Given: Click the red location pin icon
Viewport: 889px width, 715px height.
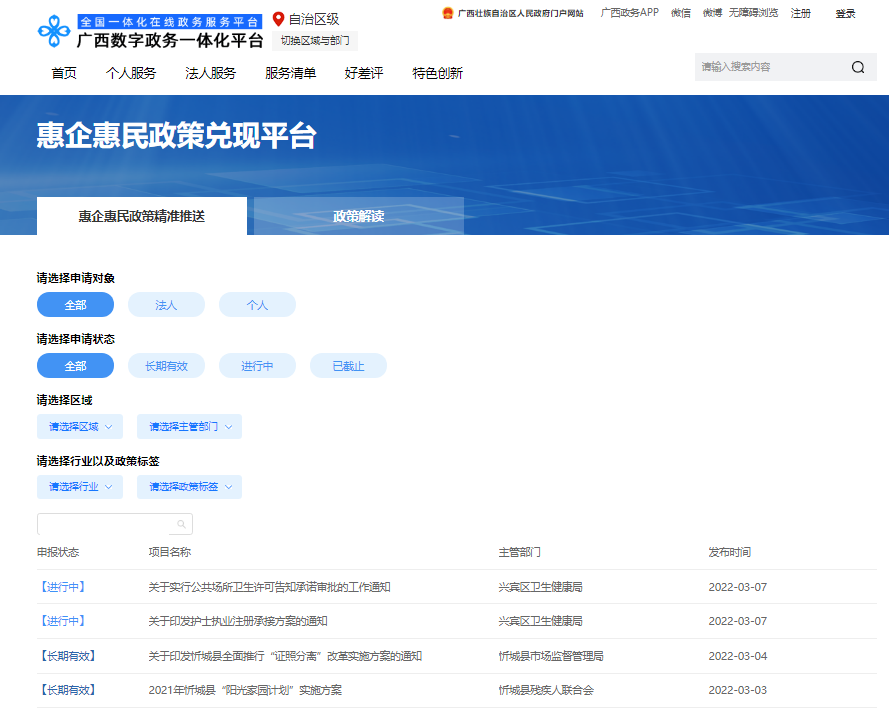Looking at the screenshot, I should point(279,19).
